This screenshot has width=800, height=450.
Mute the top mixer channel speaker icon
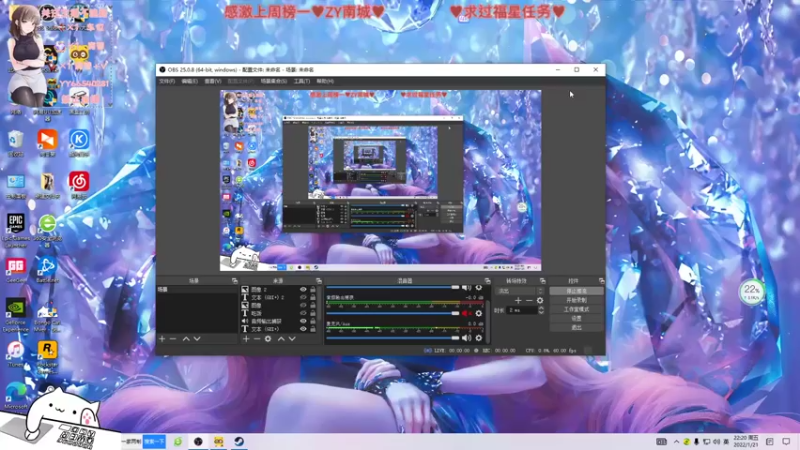pyautogui.click(x=466, y=288)
